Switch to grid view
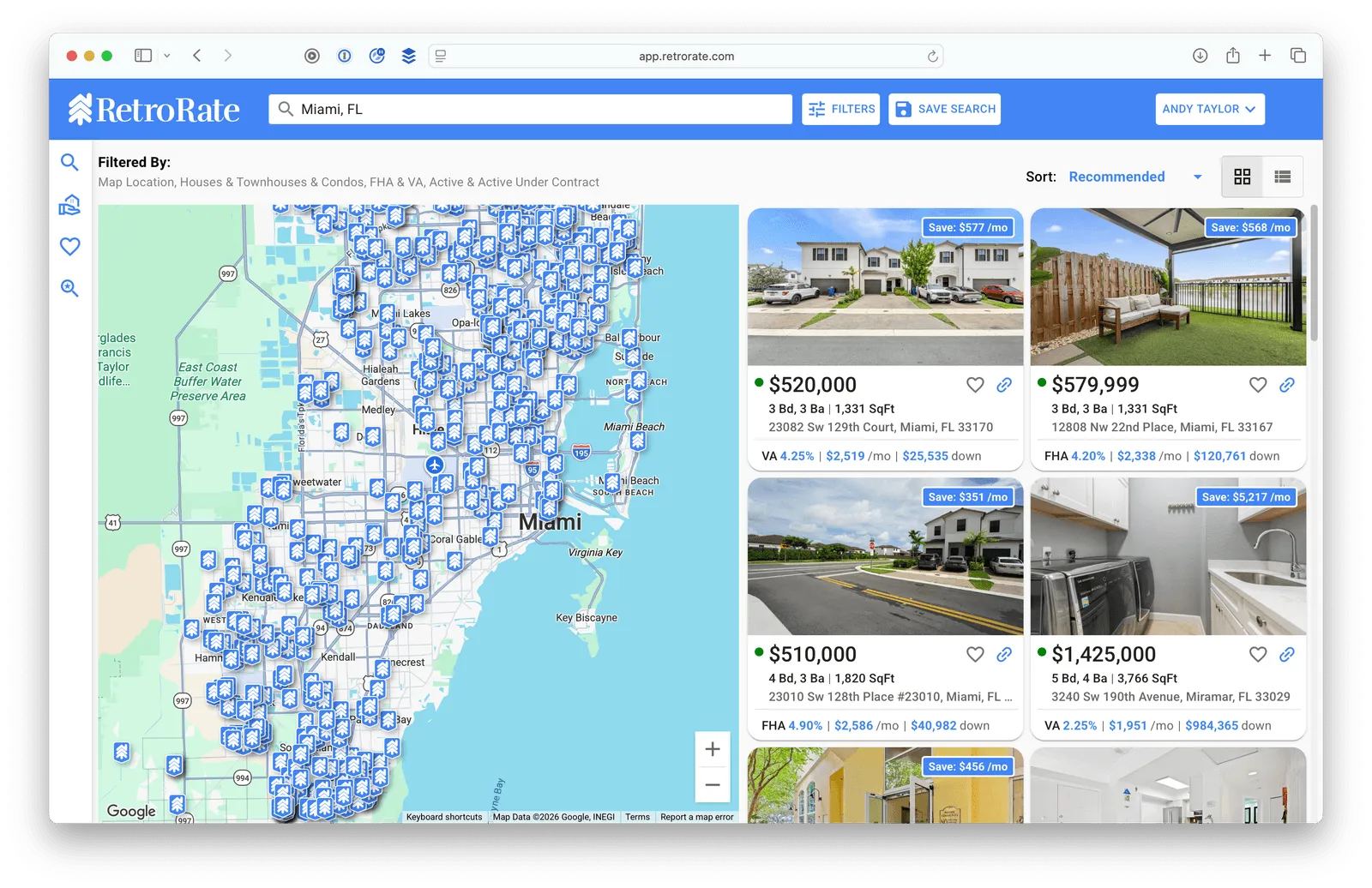Image resolution: width=1372 pixels, height=888 pixels. click(1242, 177)
